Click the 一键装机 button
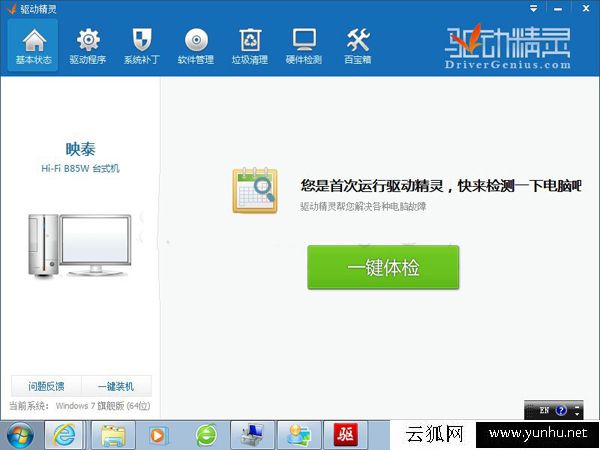The image size is (600, 450). click(x=116, y=386)
